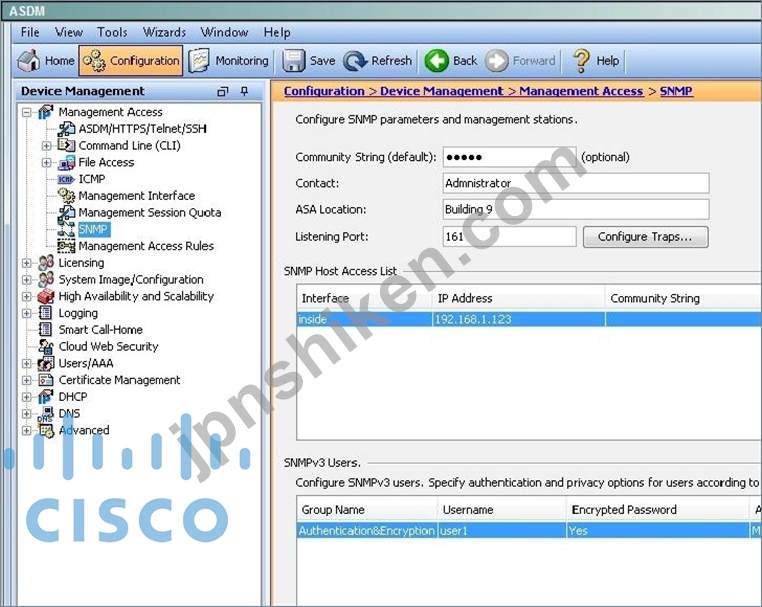Viewport: 762px width, 607px height.
Task: Expand the Logging node
Action: [26, 313]
